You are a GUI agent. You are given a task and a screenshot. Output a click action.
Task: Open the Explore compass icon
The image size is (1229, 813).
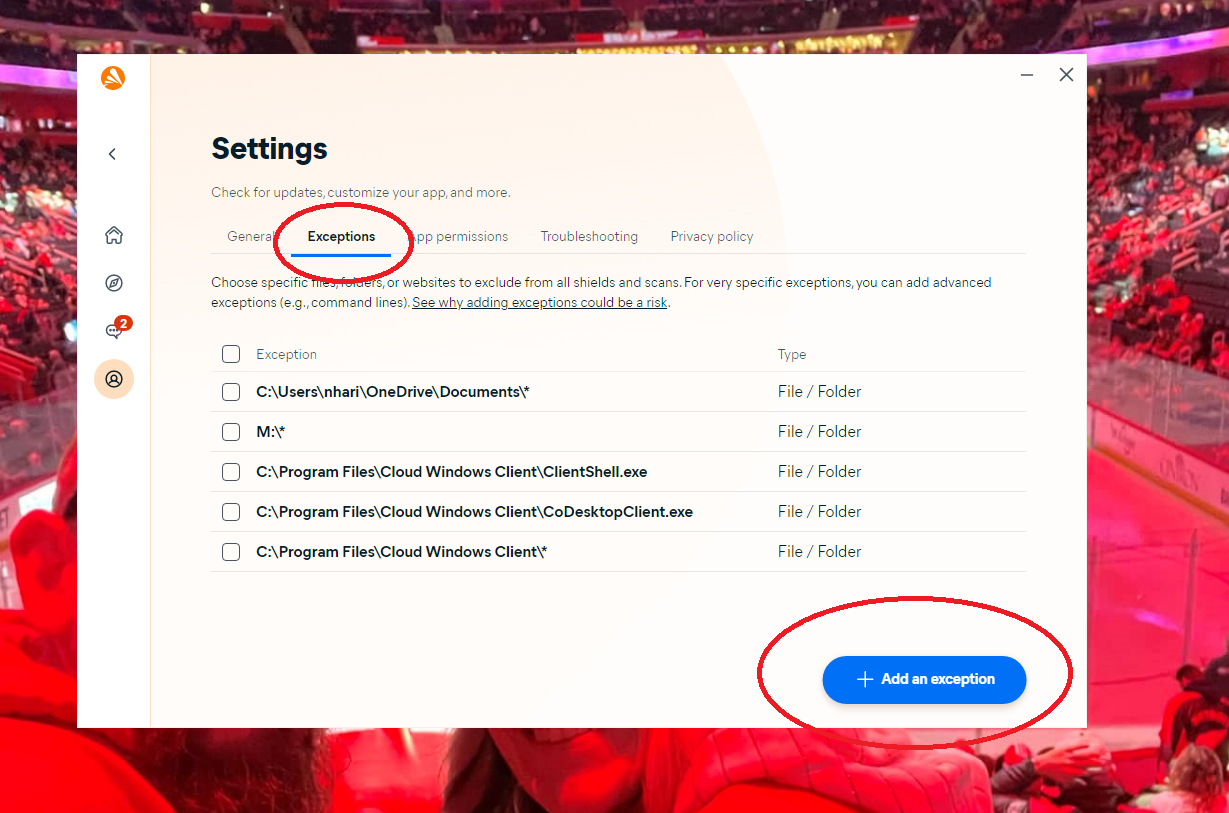[x=114, y=283]
